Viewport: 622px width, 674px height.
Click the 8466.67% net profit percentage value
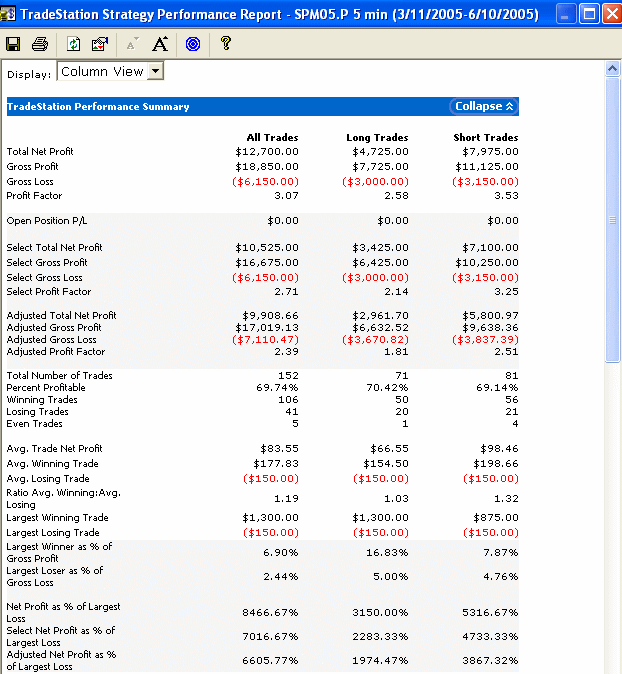pos(270,613)
